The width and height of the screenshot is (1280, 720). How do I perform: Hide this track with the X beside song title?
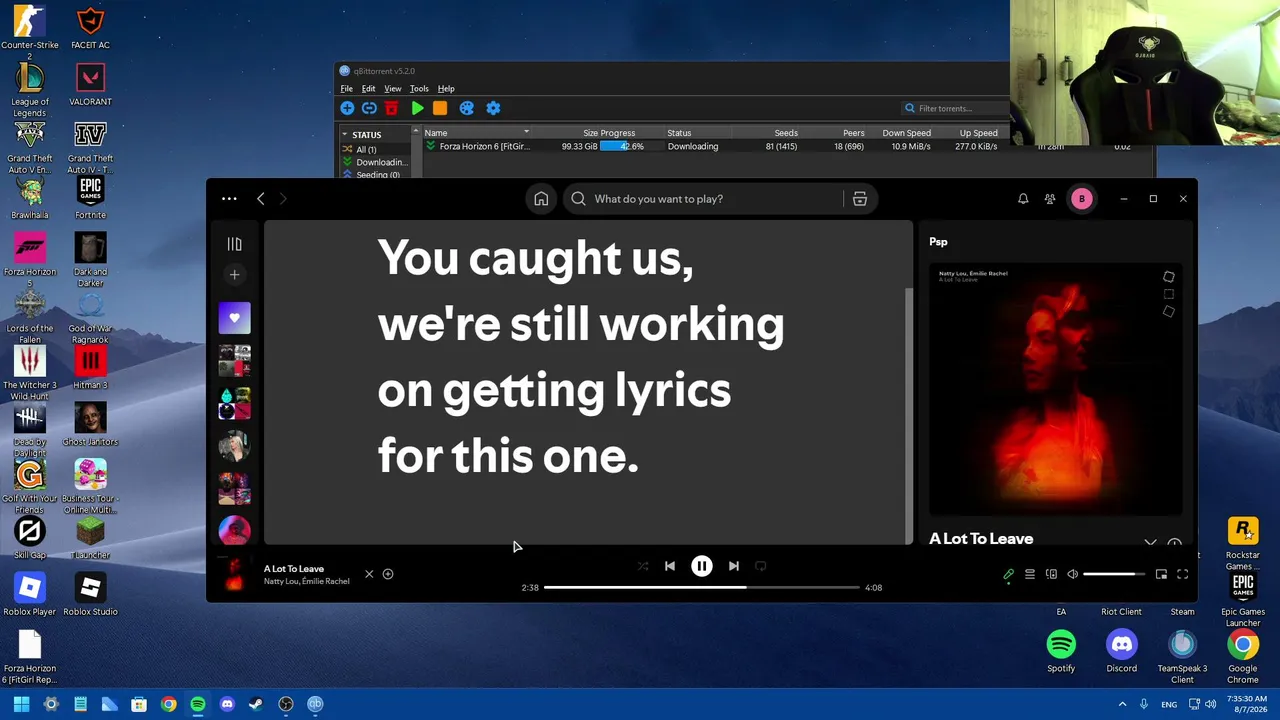[x=369, y=574]
